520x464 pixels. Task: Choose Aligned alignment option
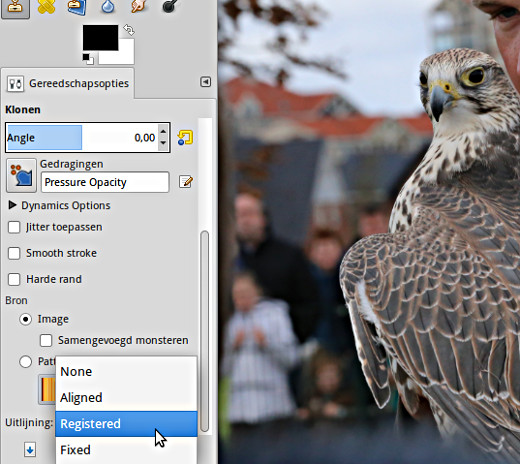click(126, 397)
